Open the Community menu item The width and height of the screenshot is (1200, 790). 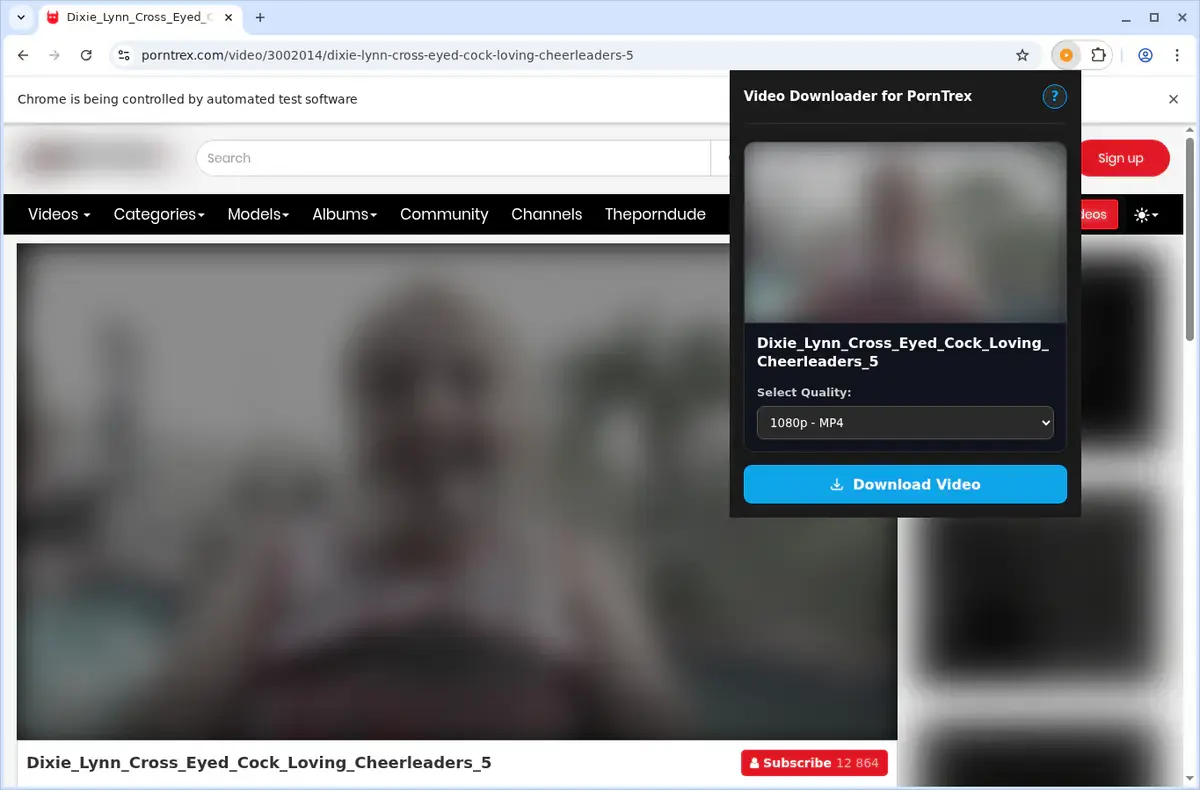tap(444, 214)
